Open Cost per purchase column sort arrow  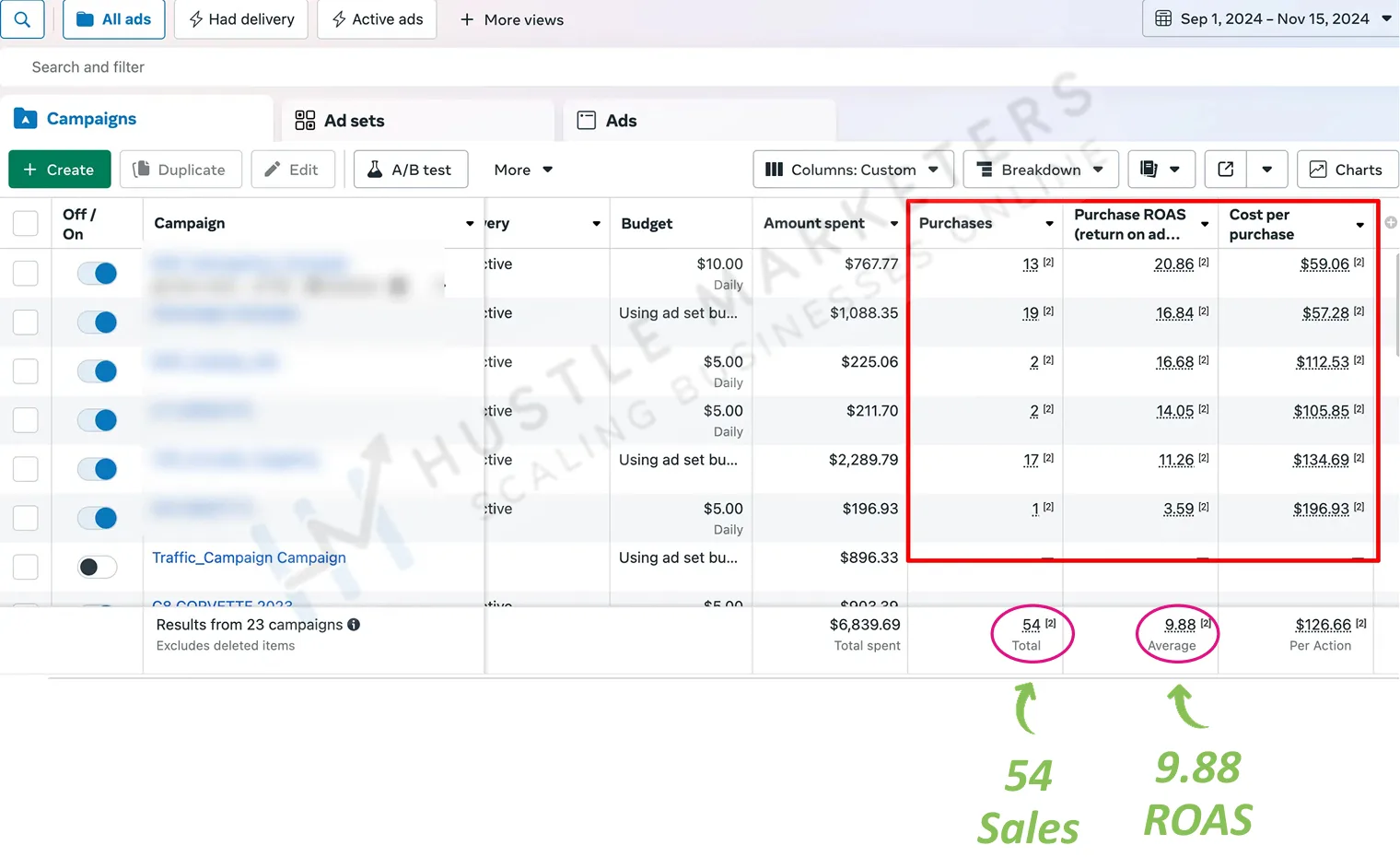pos(1359,225)
